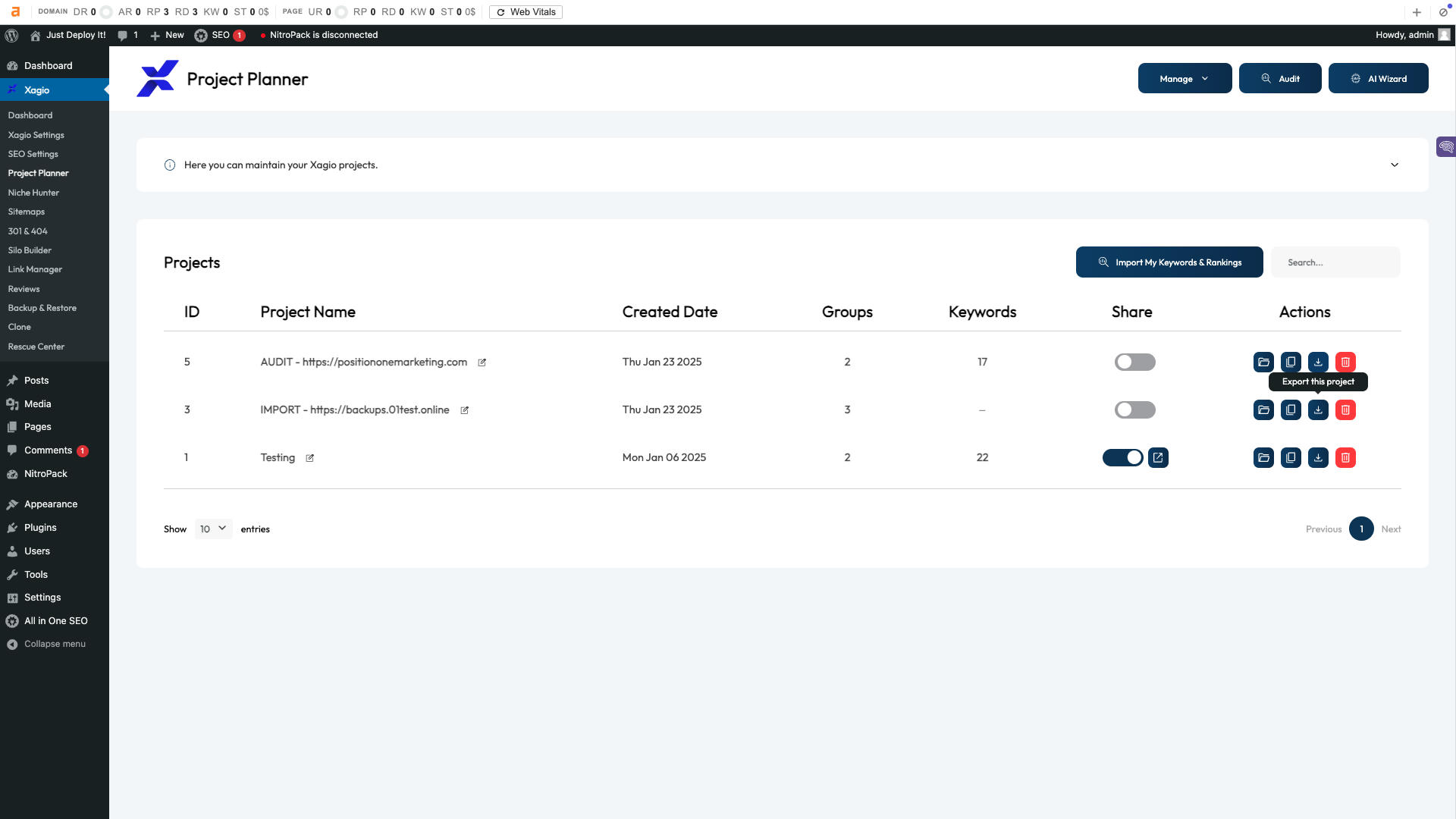Open the NitroPack sidebar menu

45,474
